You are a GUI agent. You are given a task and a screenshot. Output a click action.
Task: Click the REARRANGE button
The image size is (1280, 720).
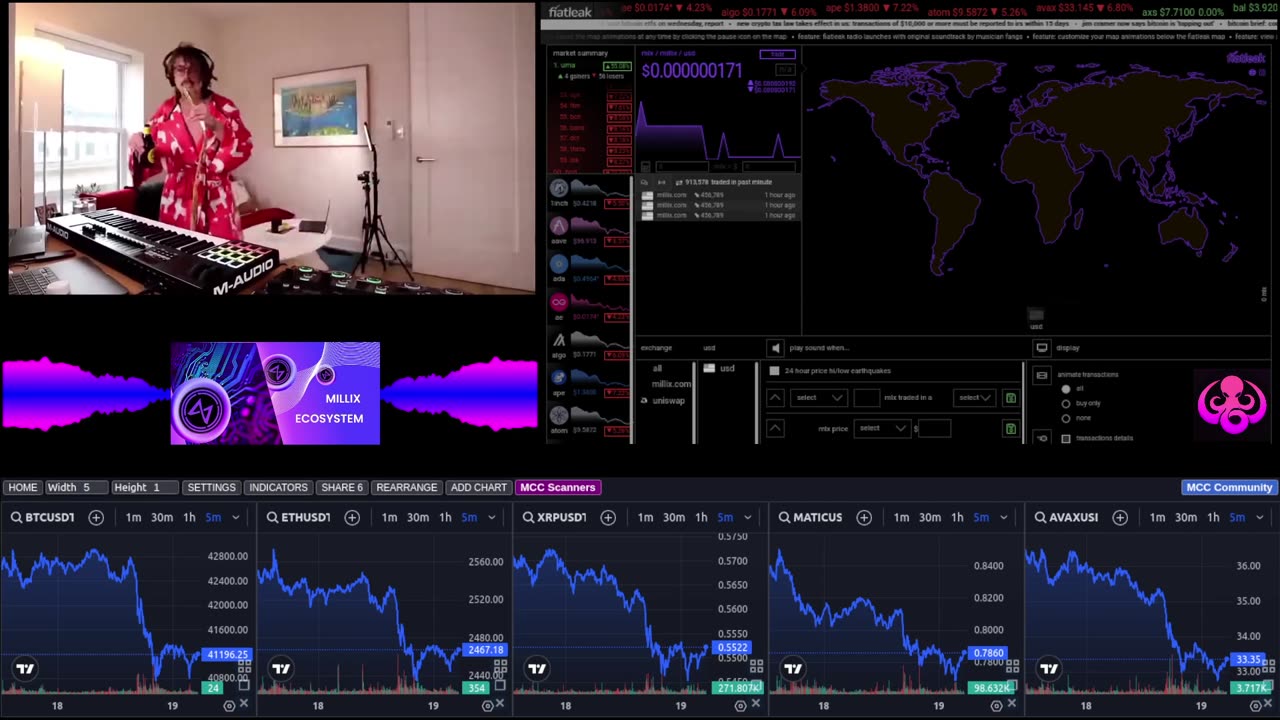click(406, 487)
